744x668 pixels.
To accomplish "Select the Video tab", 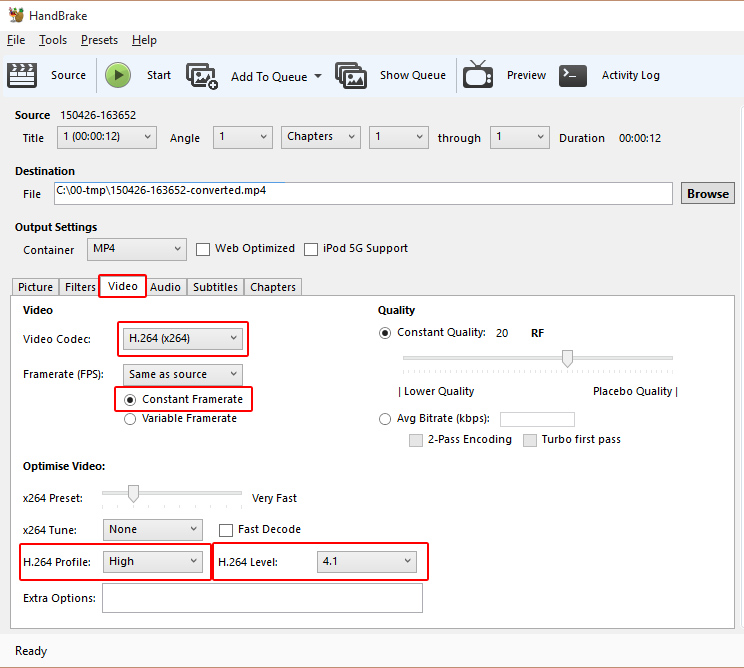I will [122, 286].
